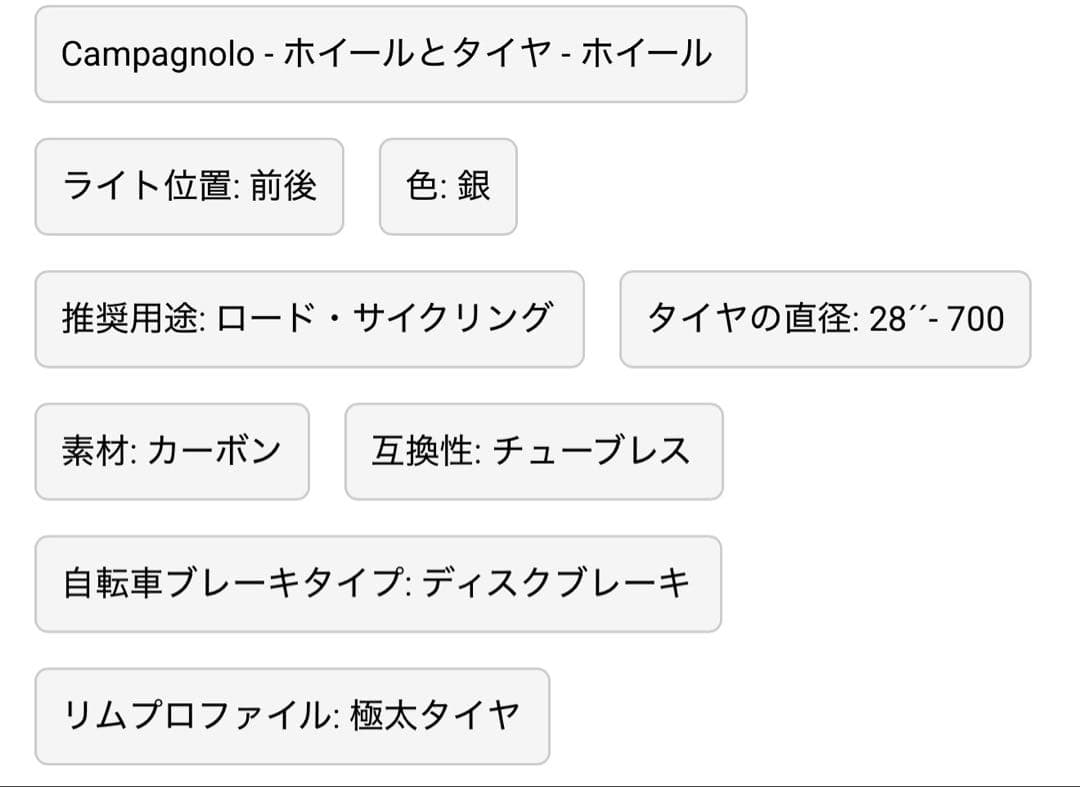
Task: Click the Campagnolo brand name in the top chip
Action: tap(157, 54)
